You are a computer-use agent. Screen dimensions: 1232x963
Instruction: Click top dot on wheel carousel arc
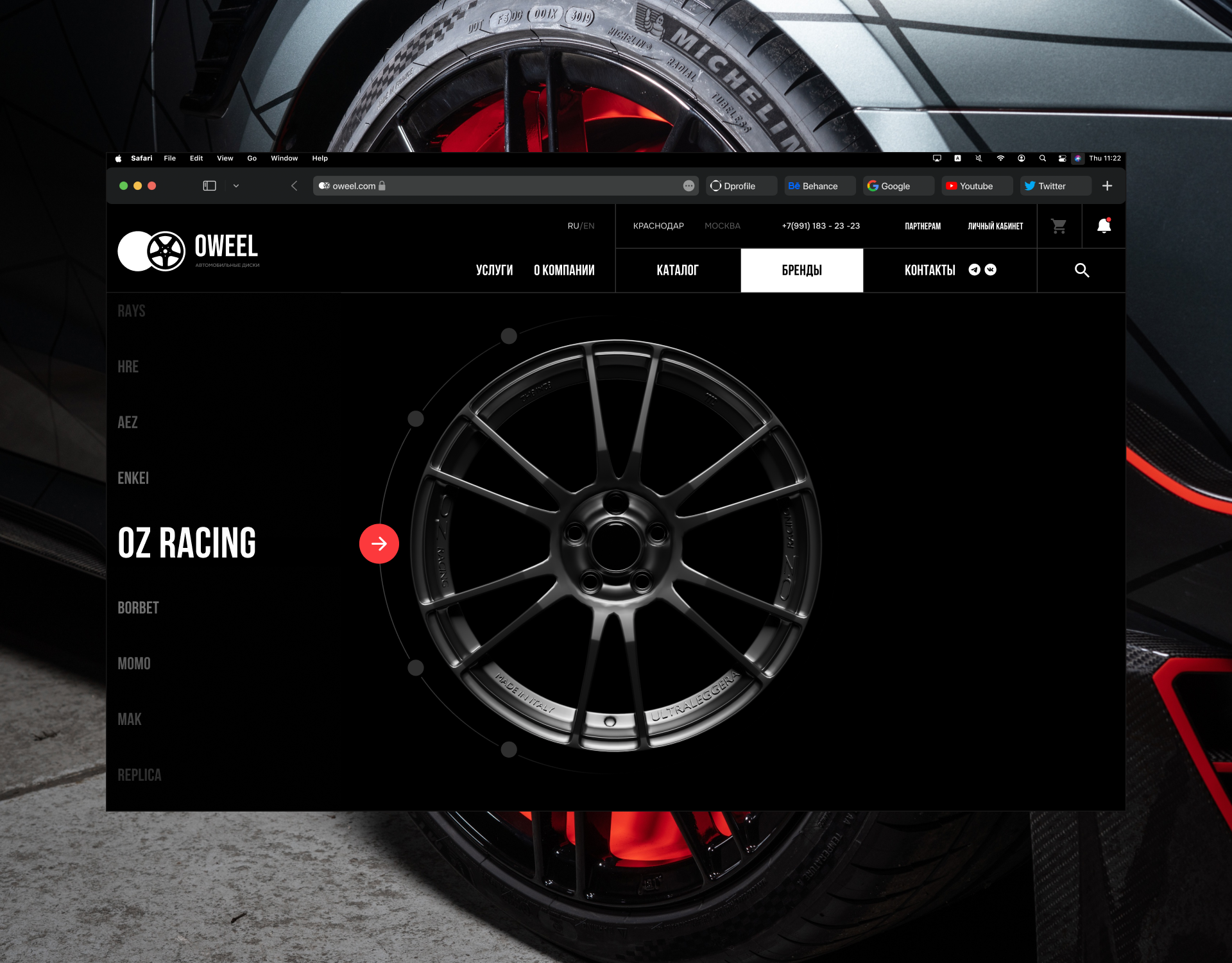click(509, 336)
